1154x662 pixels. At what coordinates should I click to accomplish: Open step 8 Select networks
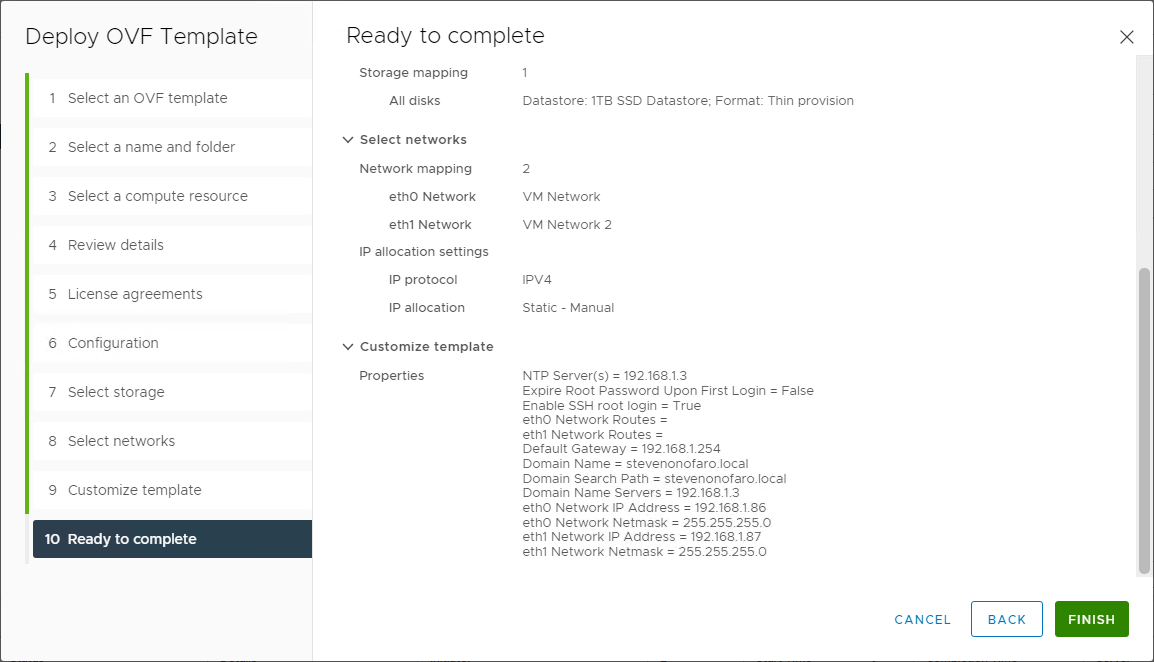pos(121,441)
